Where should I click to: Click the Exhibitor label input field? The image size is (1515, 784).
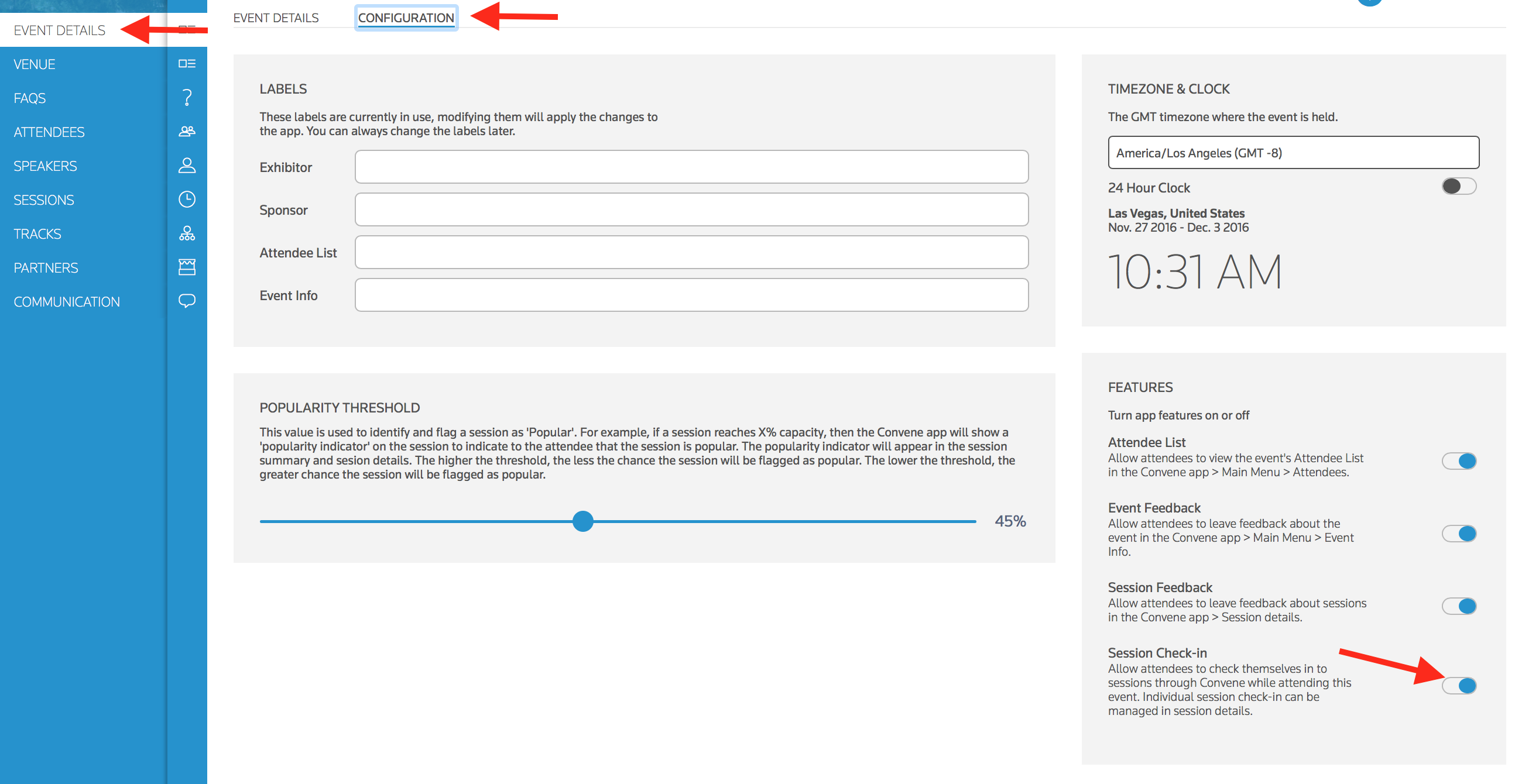[691, 167]
